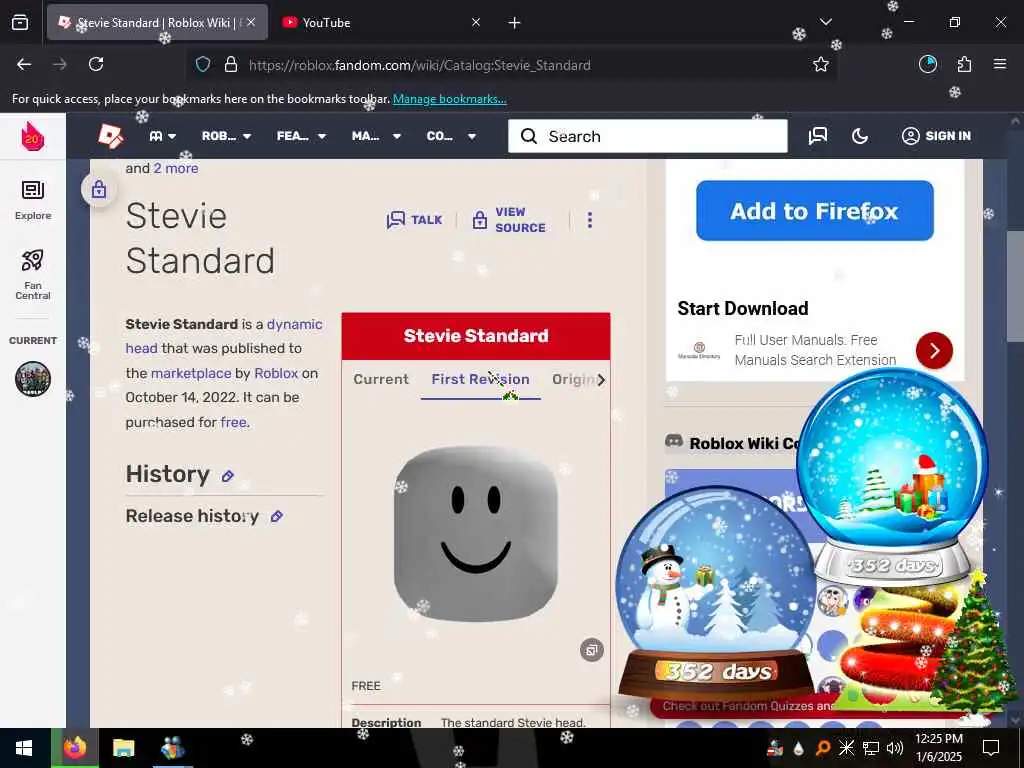
Task: Open File Explorer from the taskbar
Action: pyautogui.click(x=123, y=748)
